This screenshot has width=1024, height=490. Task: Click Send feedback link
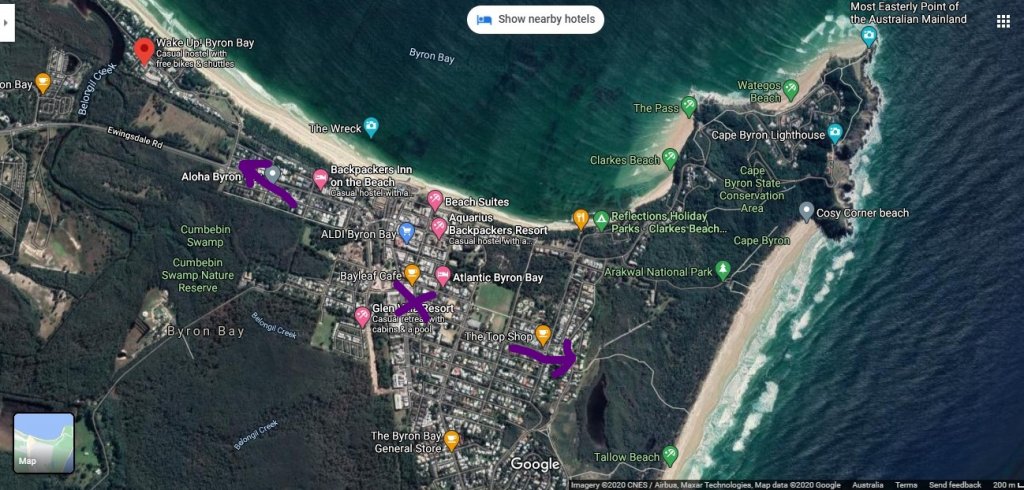coord(956,484)
